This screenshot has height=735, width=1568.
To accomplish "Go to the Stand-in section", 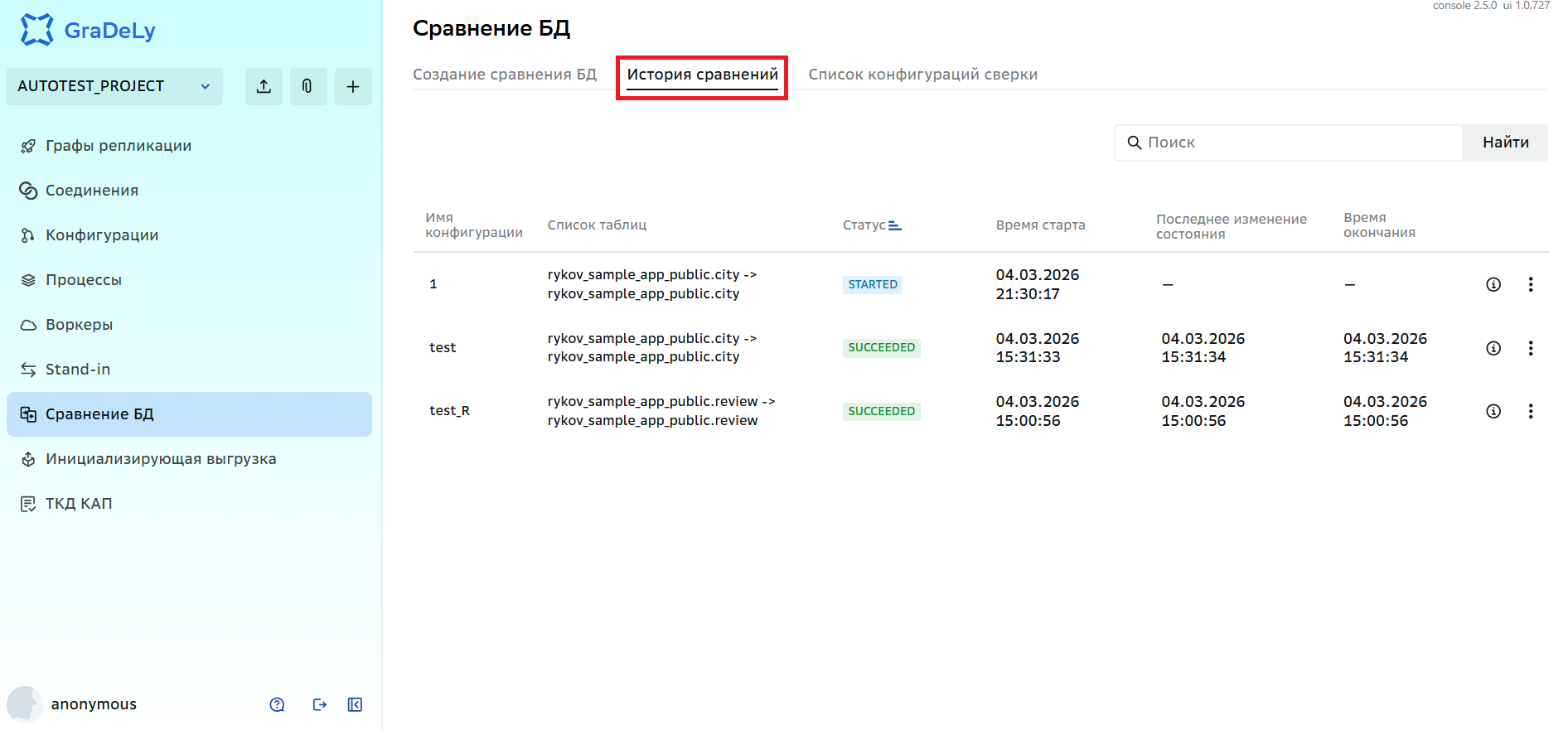I will tap(189, 370).
